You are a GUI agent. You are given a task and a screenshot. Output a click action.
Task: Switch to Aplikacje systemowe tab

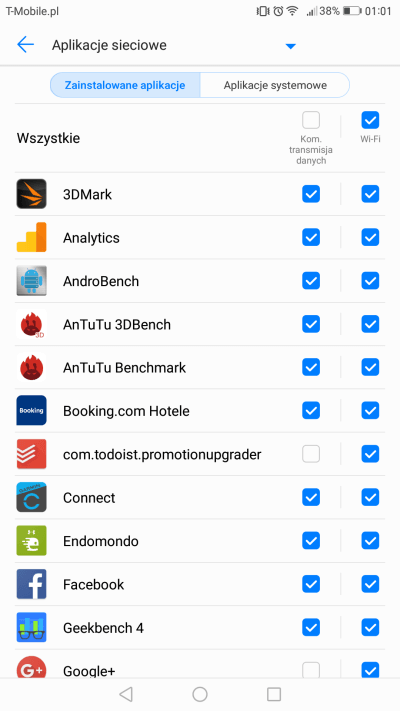point(275,85)
